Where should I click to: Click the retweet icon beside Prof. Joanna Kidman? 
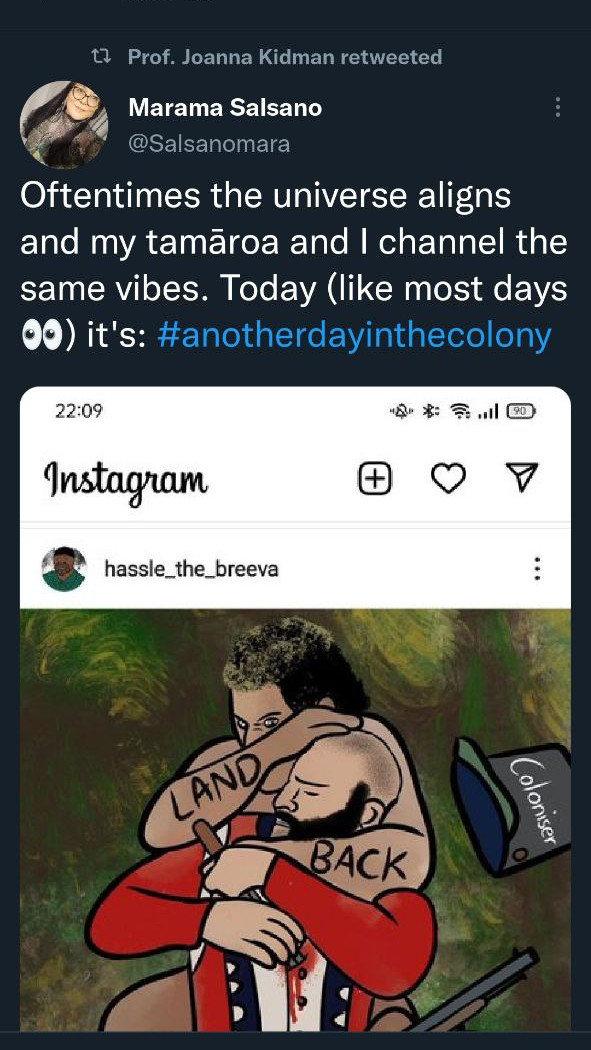click(x=100, y=57)
